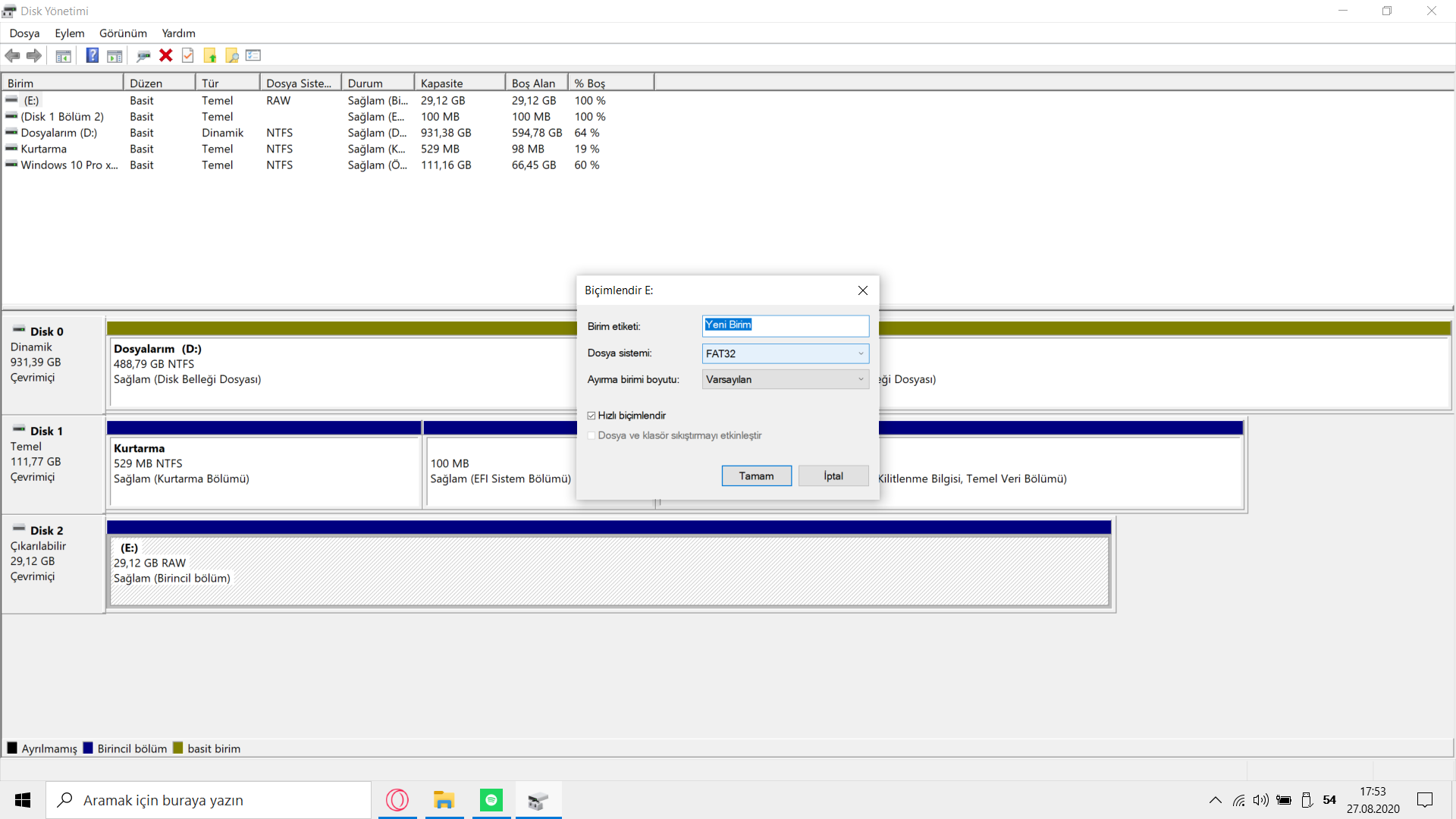The width and height of the screenshot is (1456, 819).
Task: Uncheck the Hızlı biçimlendir checkbox
Action: 591,416
